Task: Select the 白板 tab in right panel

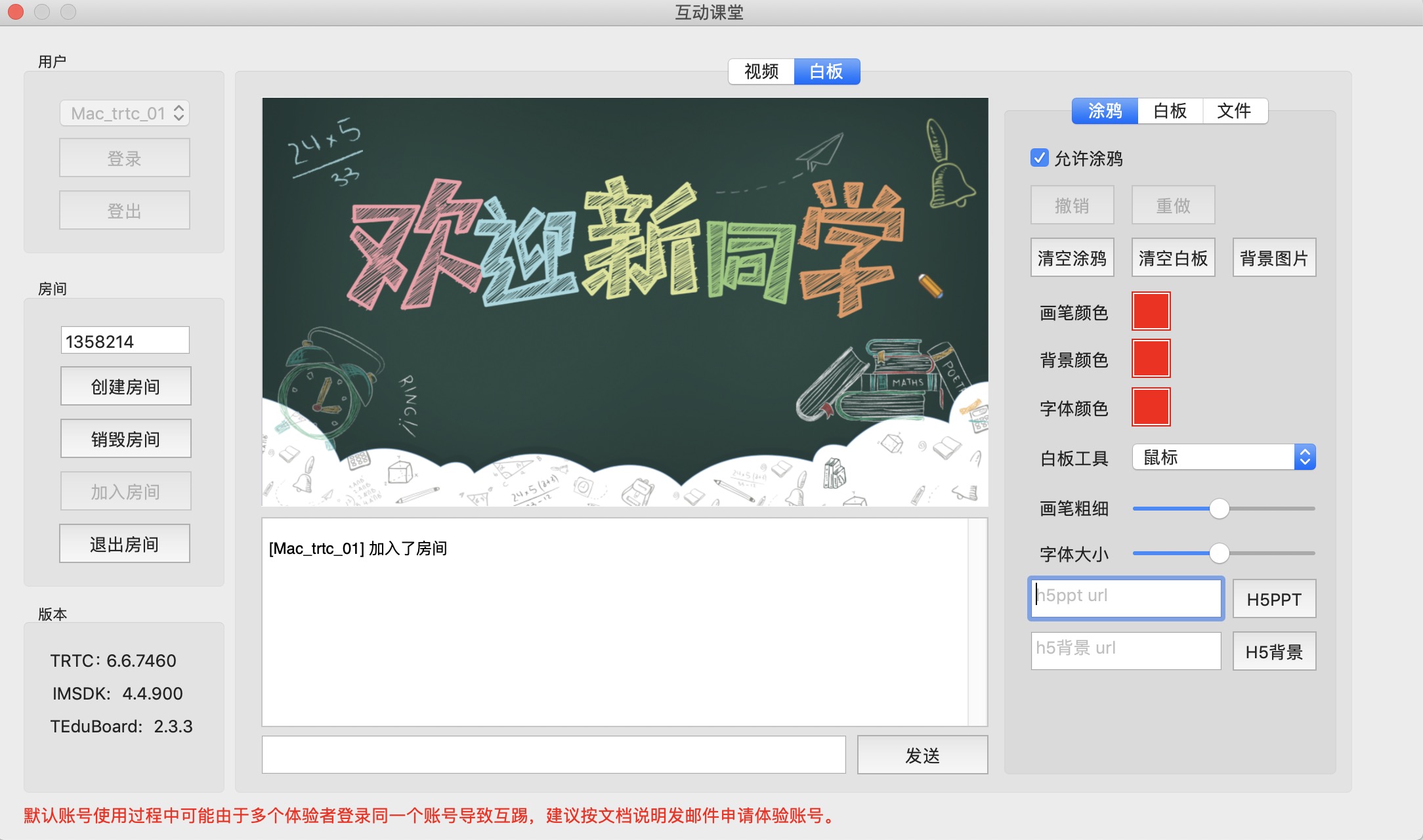Action: pos(1170,111)
